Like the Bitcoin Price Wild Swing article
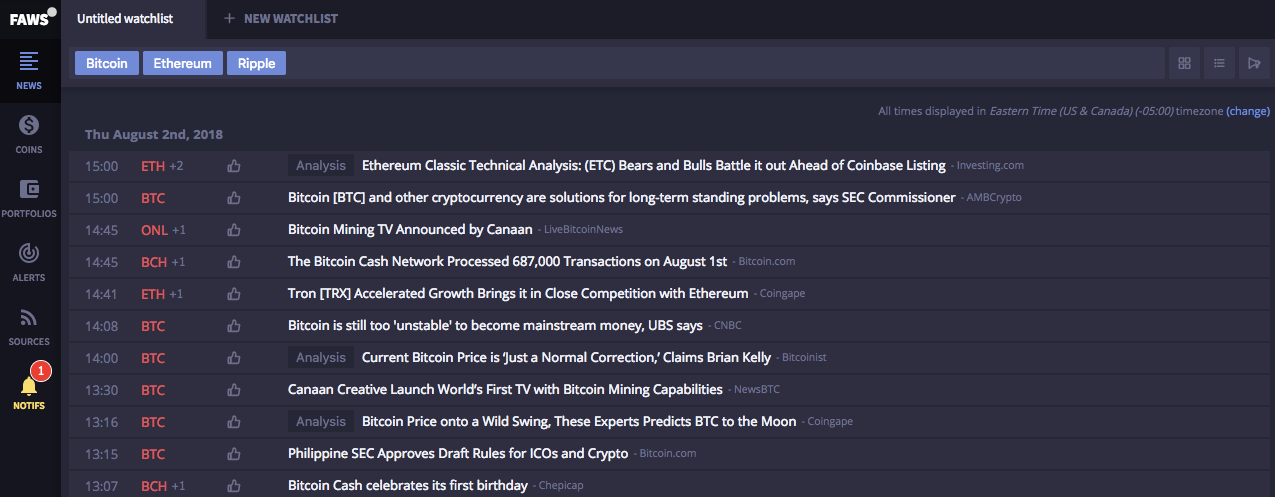1275x497 pixels. pyautogui.click(x=234, y=422)
